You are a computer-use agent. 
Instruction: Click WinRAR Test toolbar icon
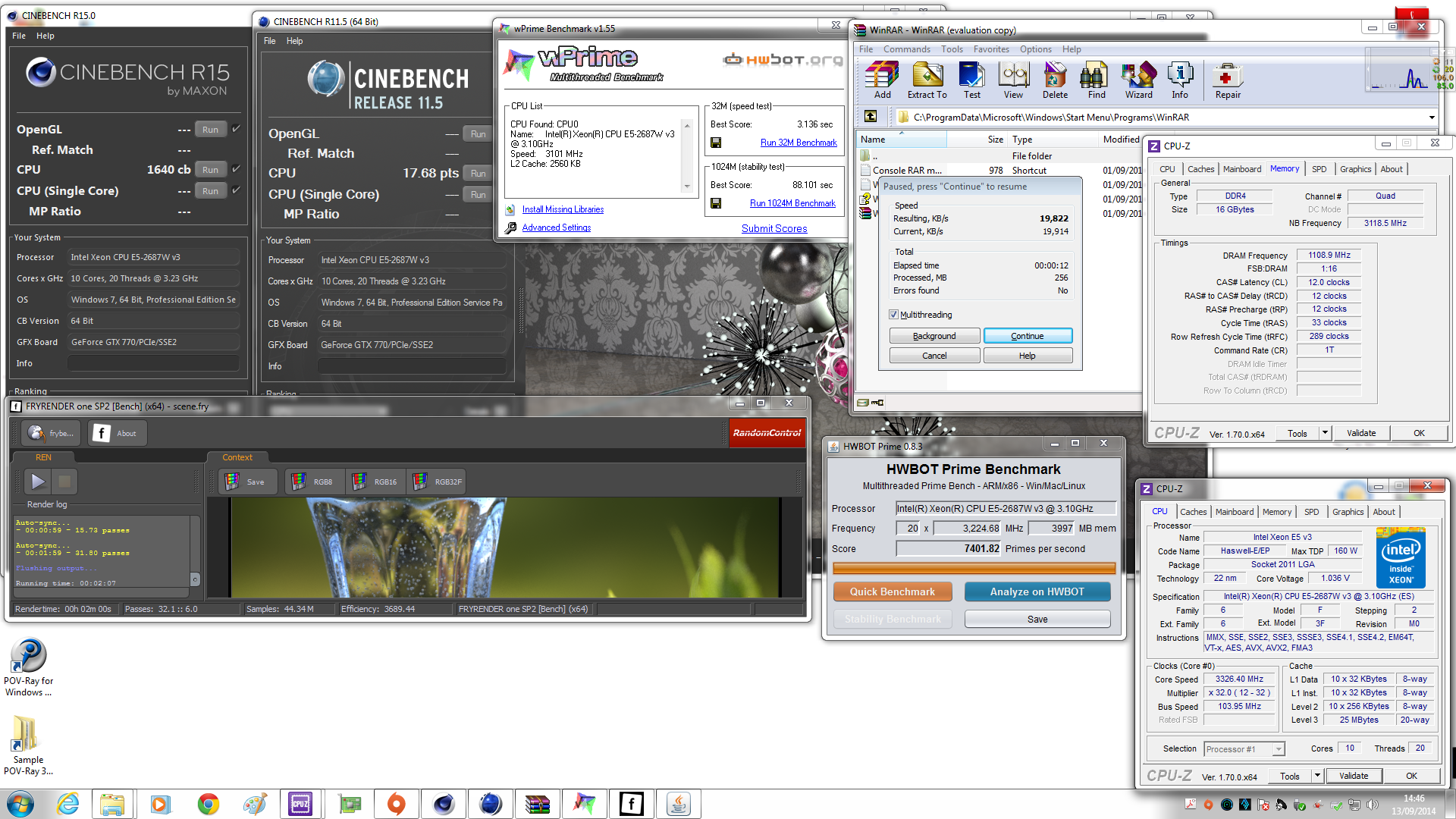pyautogui.click(x=971, y=81)
